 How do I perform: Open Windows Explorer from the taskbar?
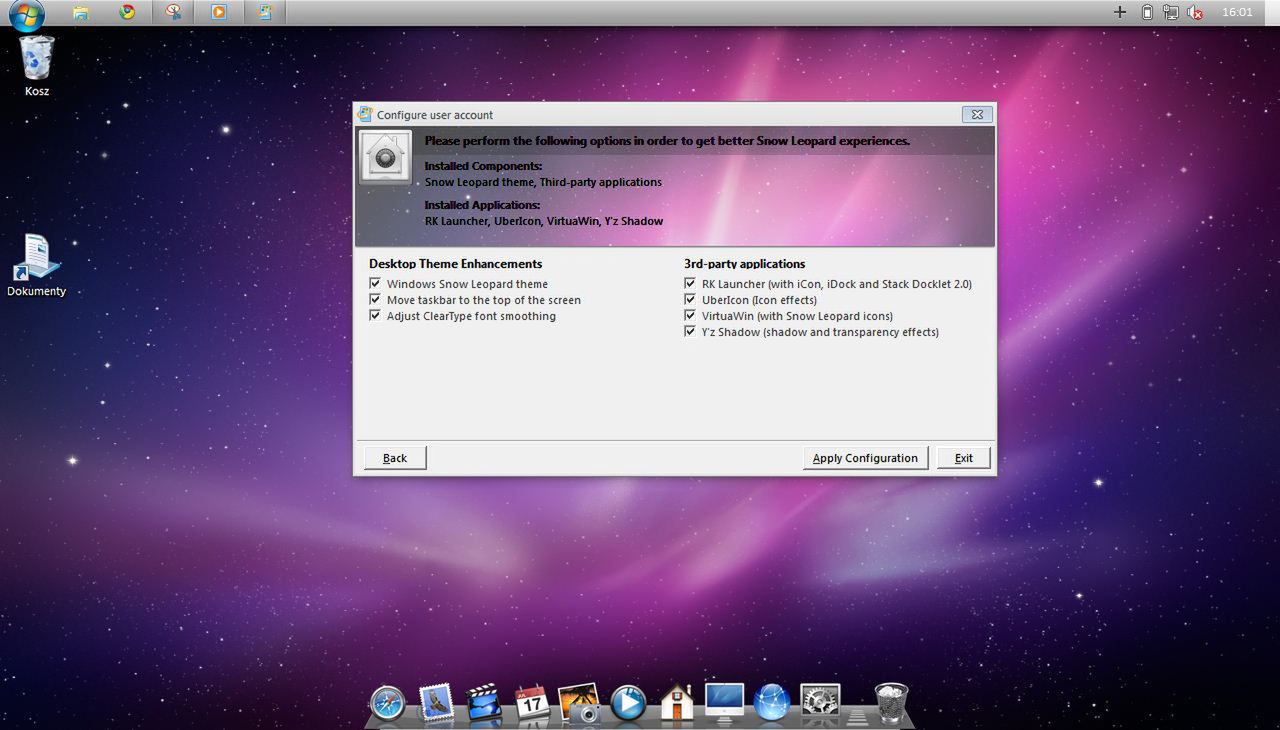coord(81,13)
